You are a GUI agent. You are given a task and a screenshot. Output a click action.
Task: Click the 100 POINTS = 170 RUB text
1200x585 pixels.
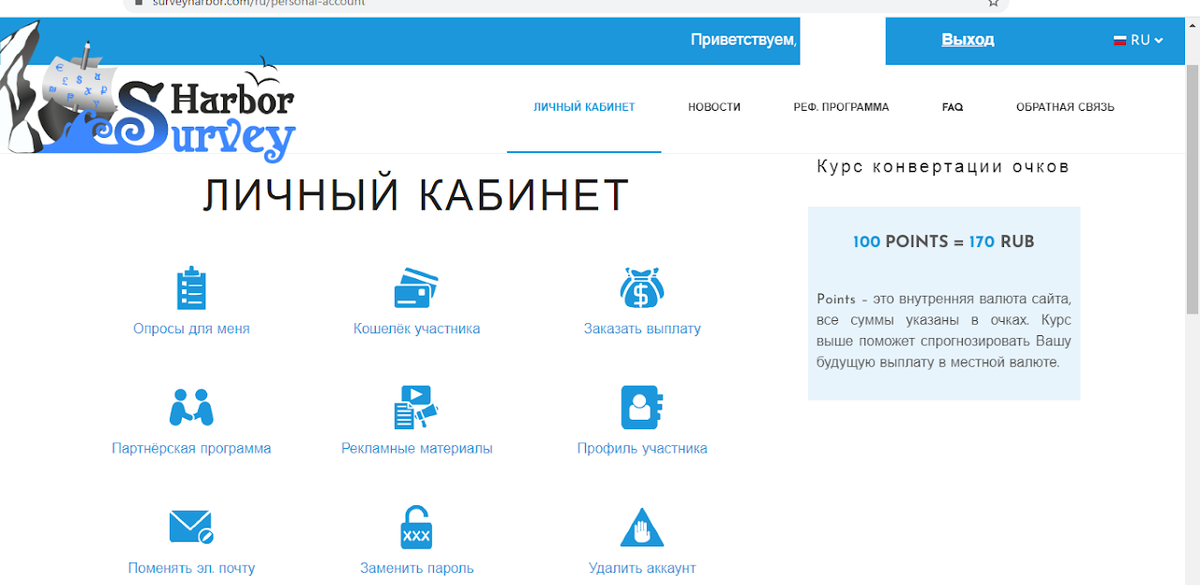point(944,242)
